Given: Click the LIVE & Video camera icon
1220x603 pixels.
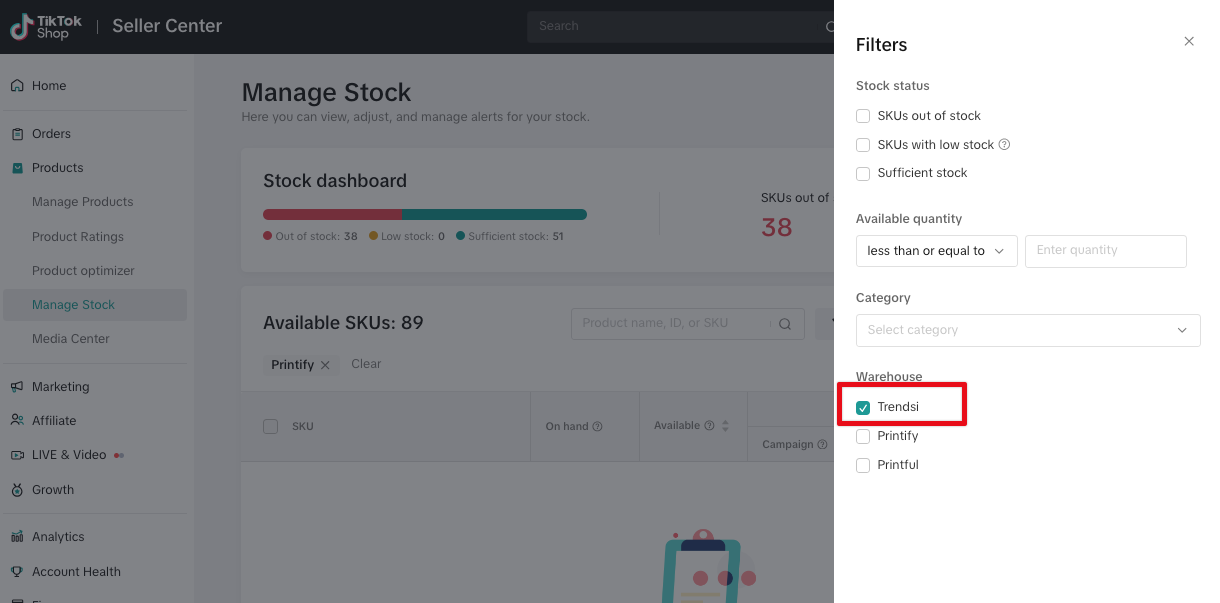Looking at the screenshot, I should tap(17, 455).
